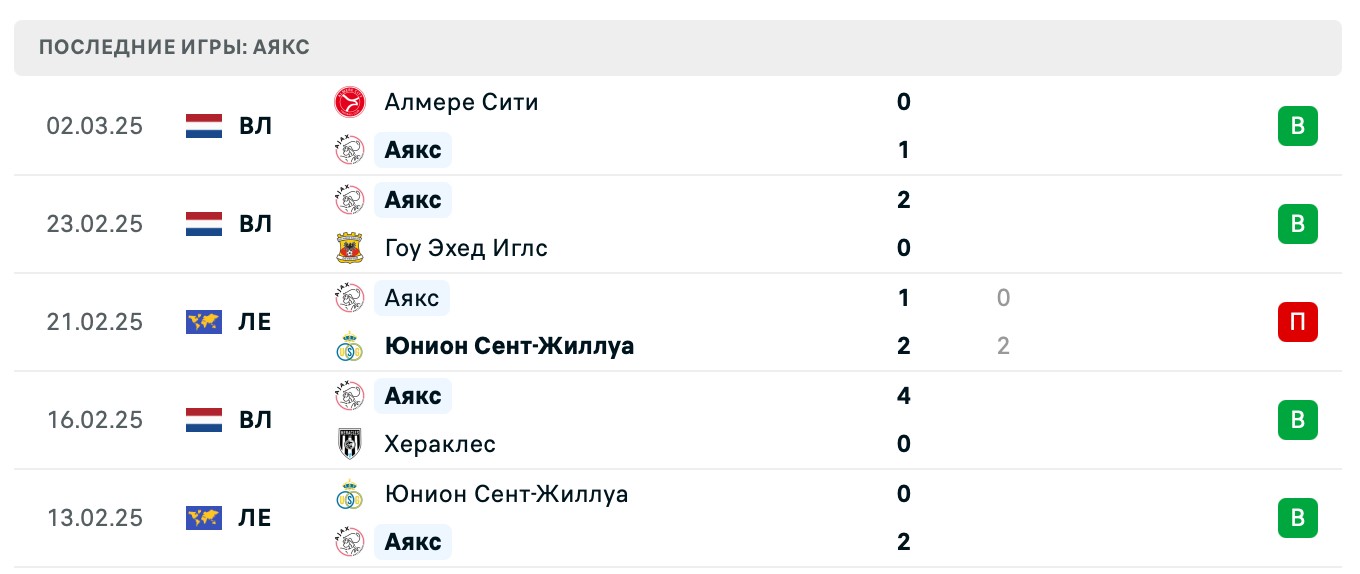Click Union Saint-Gilloise logo in 21.02.25 match
This screenshot has height=574, width=1360.
[x=349, y=346]
